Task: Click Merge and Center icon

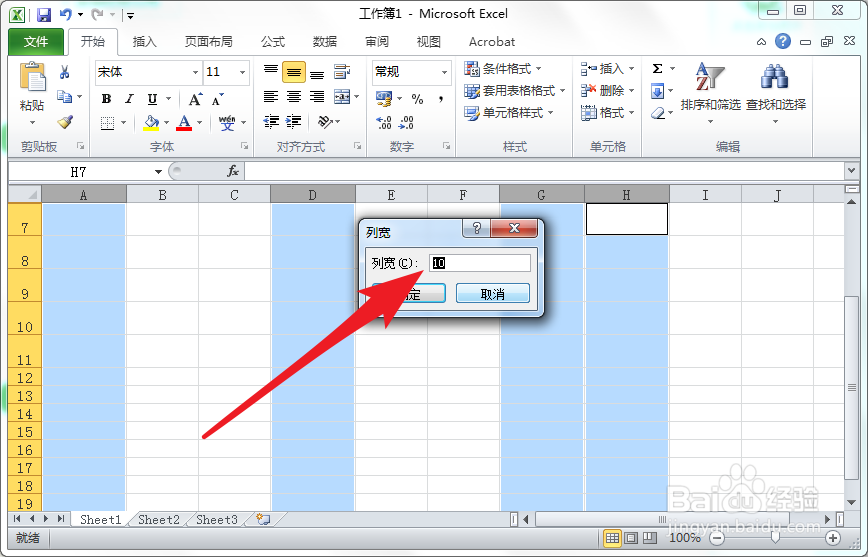Action: coord(342,97)
